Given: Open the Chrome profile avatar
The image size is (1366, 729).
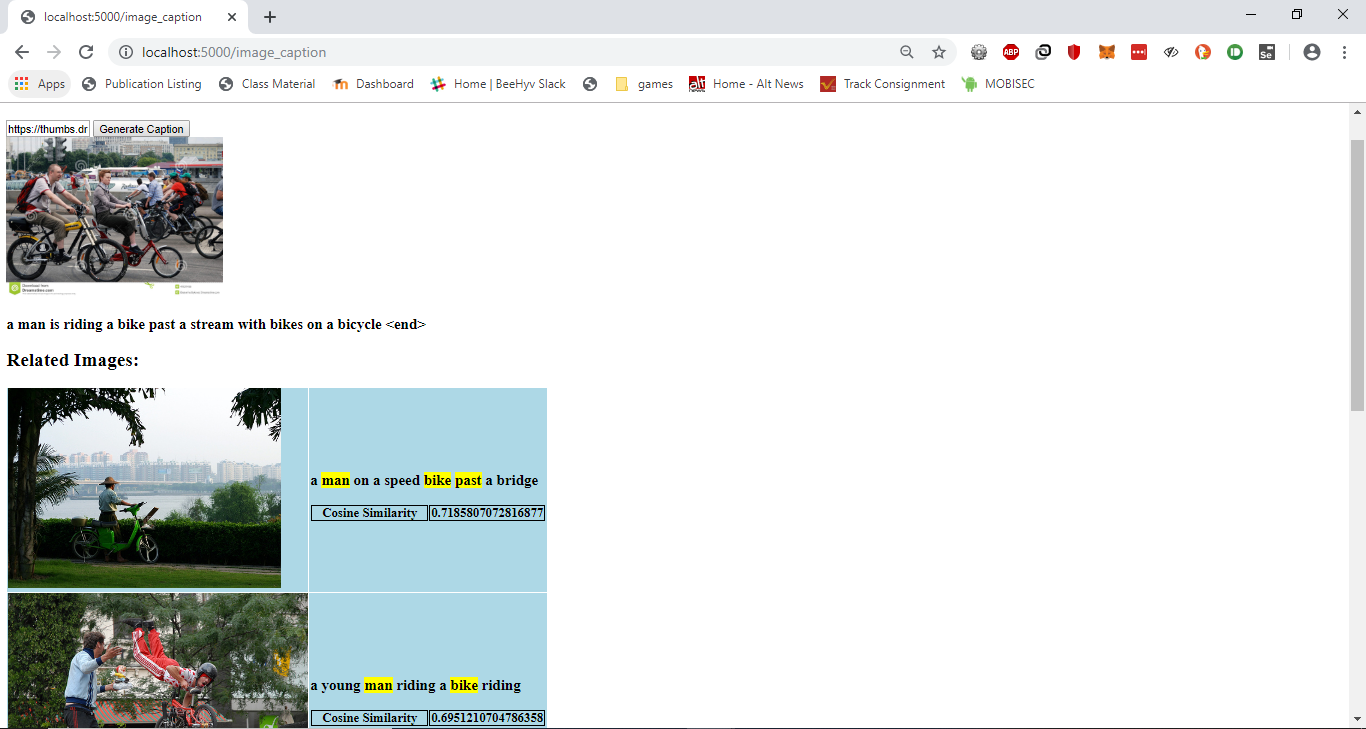Looking at the screenshot, I should (1312, 52).
